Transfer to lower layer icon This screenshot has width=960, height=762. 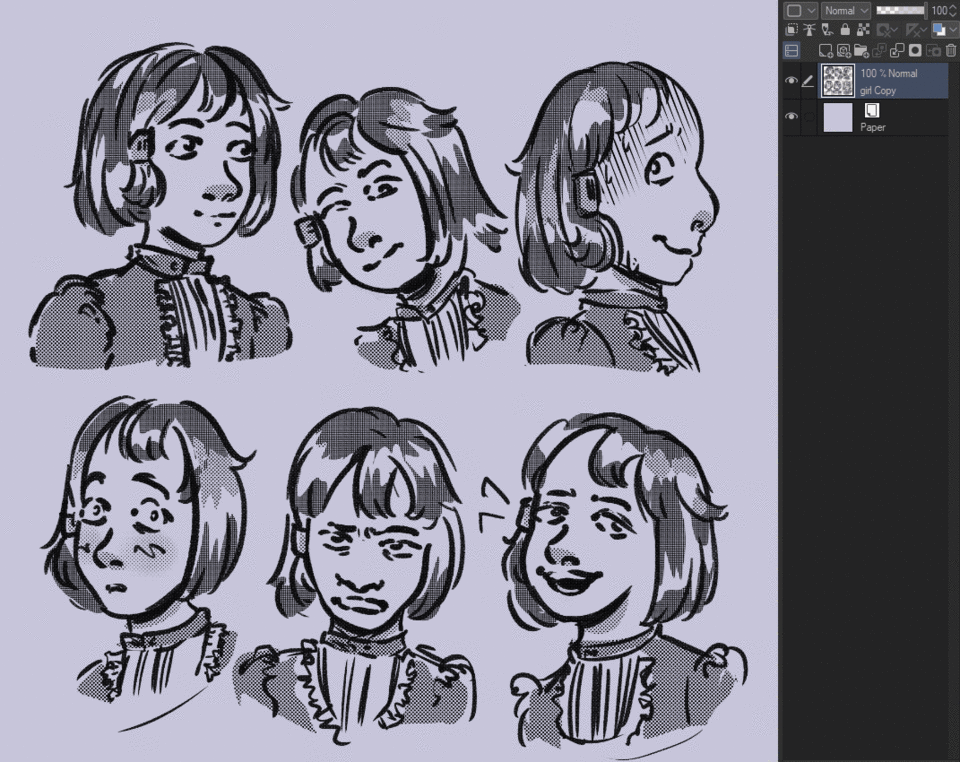click(x=879, y=50)
